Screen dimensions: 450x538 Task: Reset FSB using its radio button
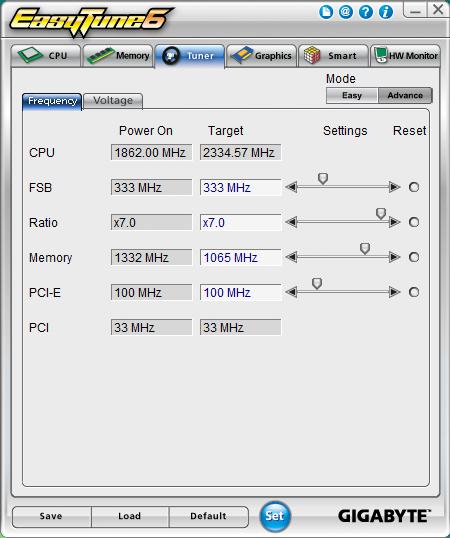pos(414,187)
